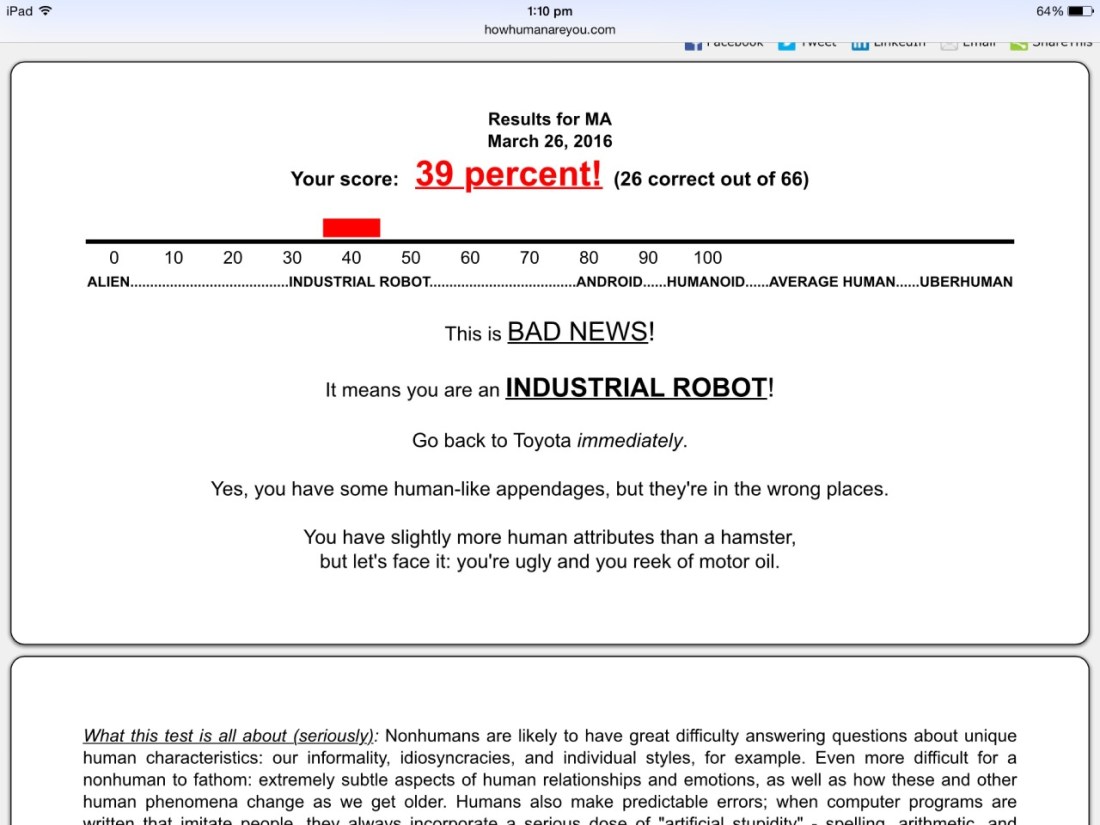This screenshot has width=1100, height=825.
Task: Click the "39 percent!" score link
Action: pyautogui.click(x=508, y=175)
